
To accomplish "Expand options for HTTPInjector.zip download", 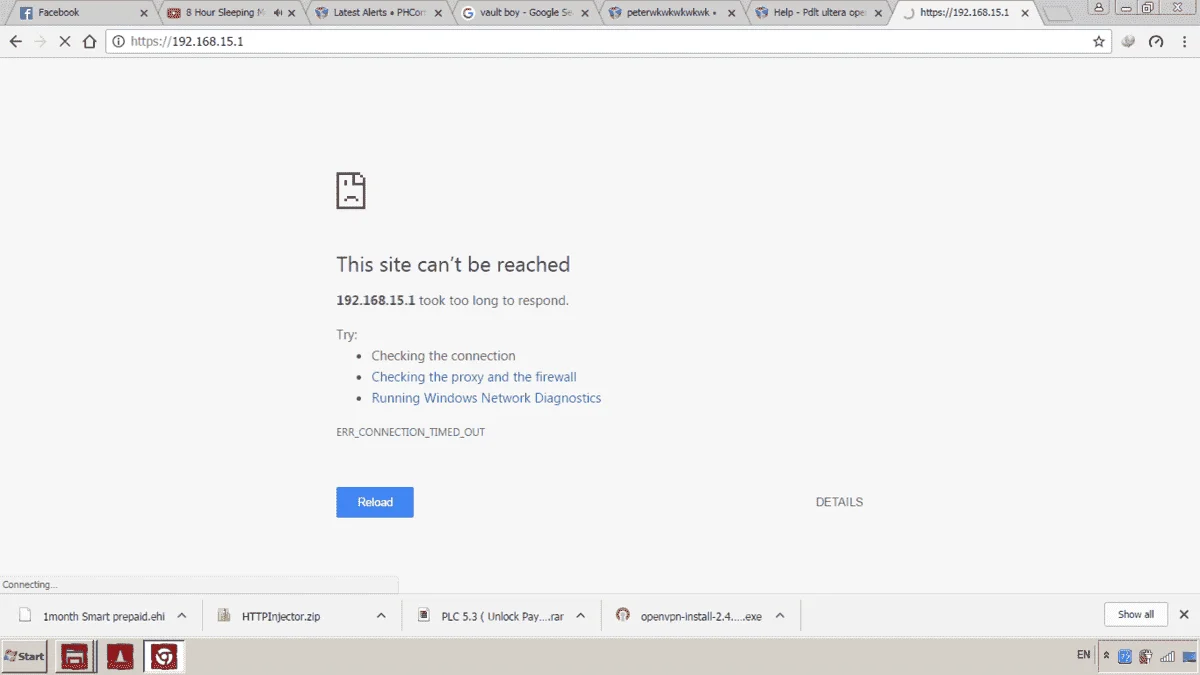I will 381,616.
